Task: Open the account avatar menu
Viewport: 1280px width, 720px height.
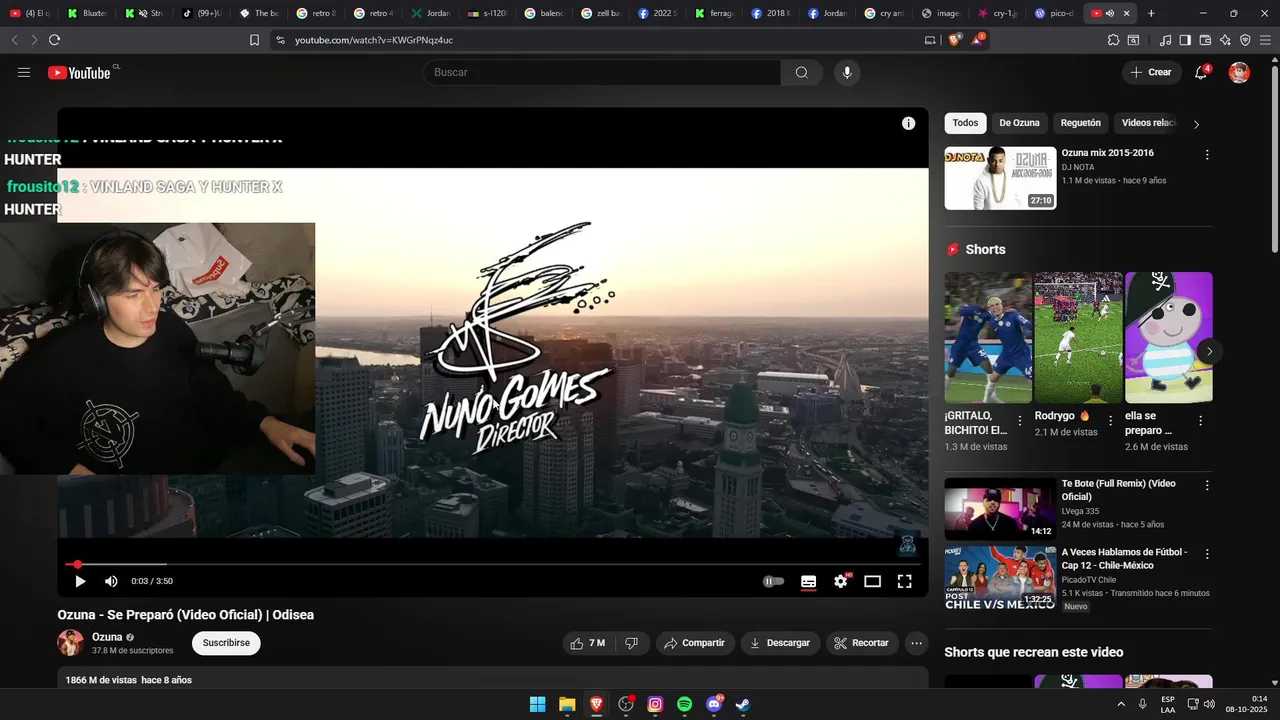Action: coord(1239,72)
